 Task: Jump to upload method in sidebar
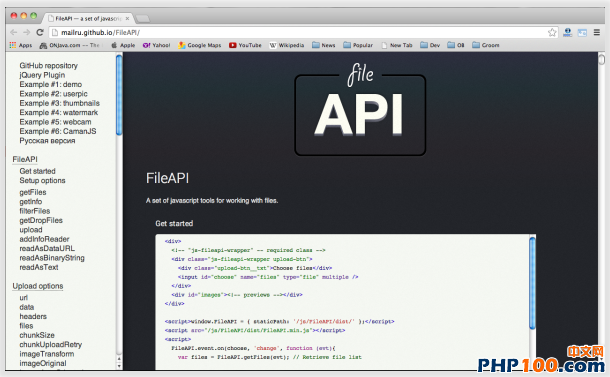[31, 230]
